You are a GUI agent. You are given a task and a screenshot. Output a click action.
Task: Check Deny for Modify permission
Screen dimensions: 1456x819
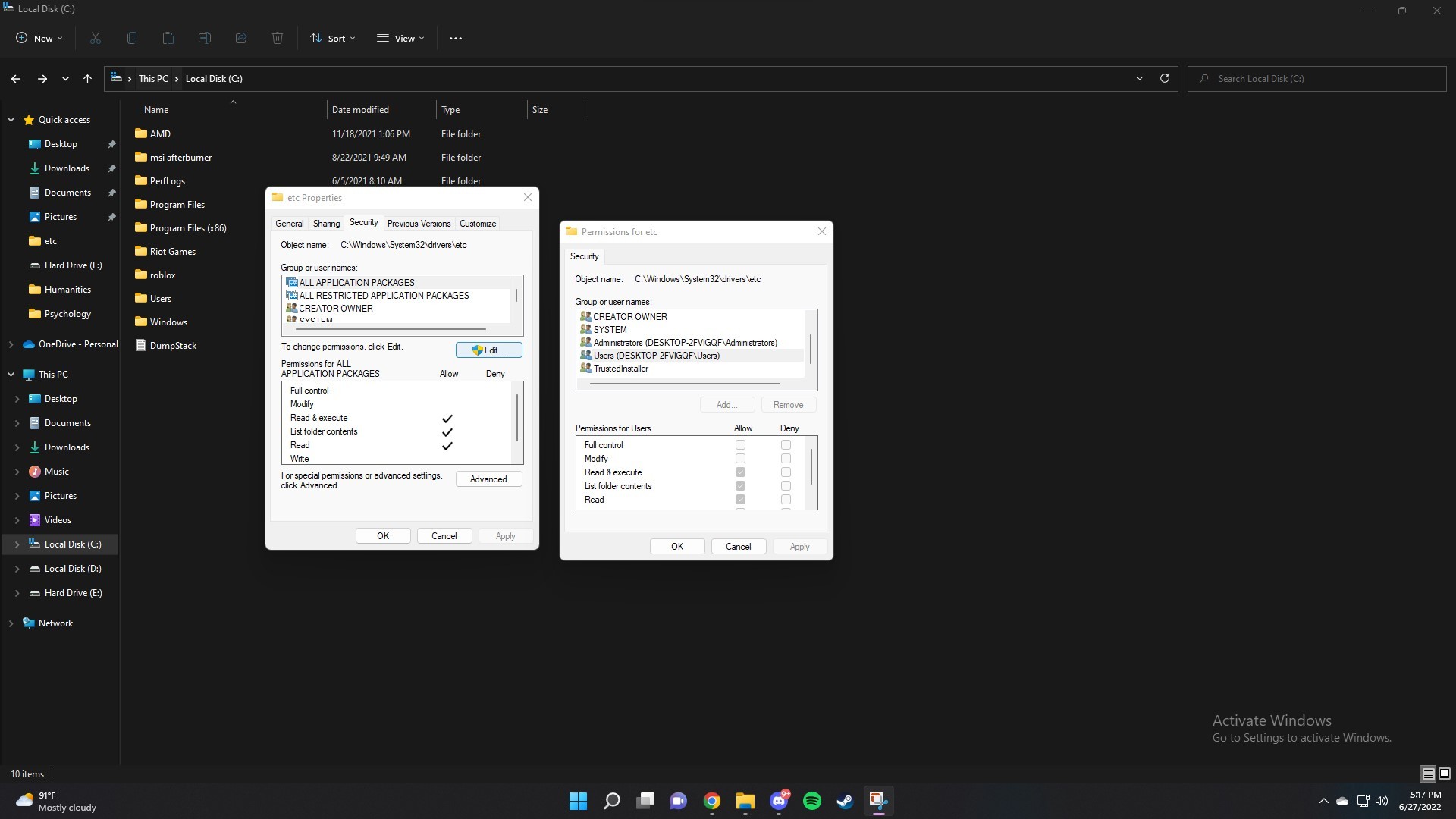(x=786, y=459)
